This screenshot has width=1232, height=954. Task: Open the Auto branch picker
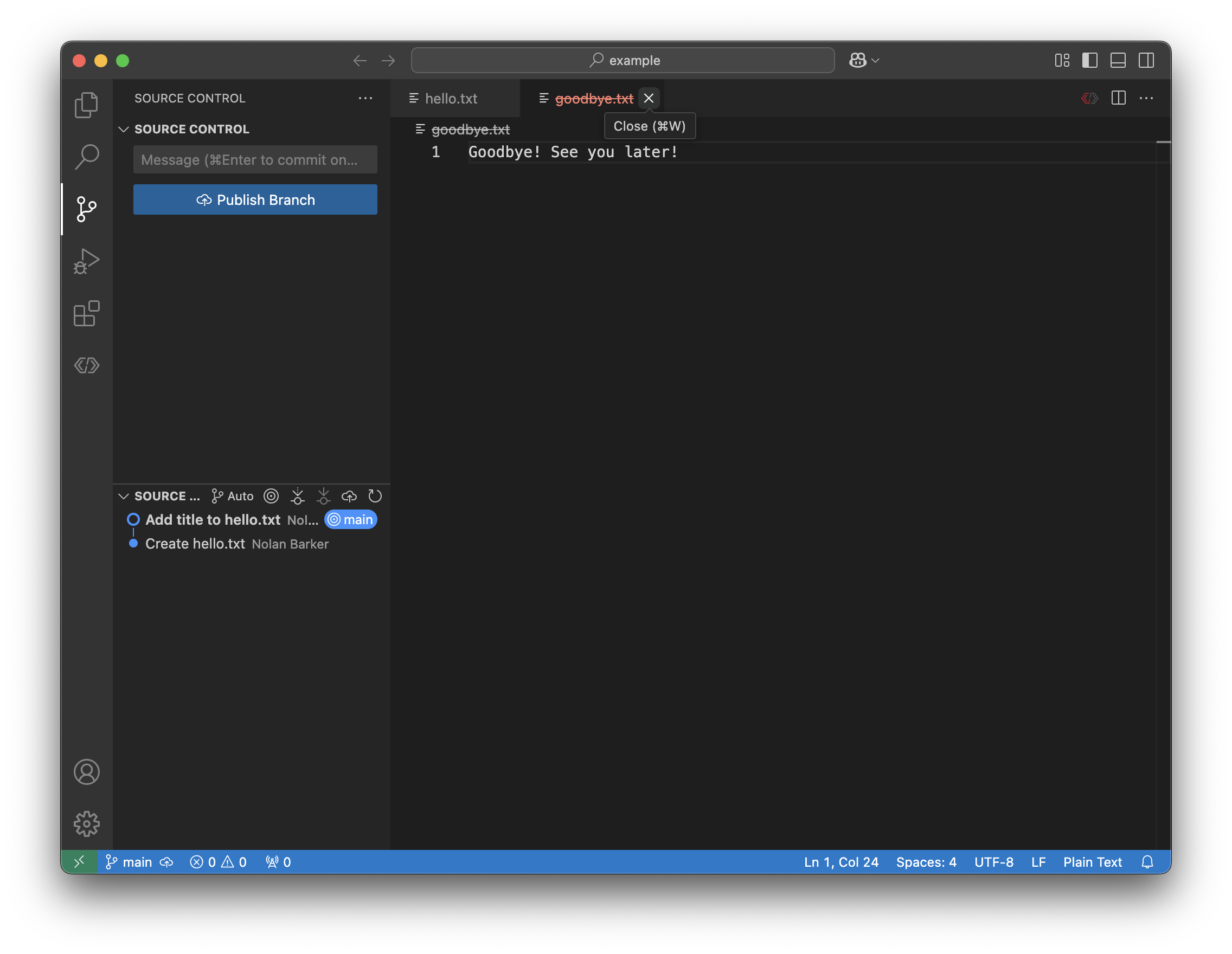233,496
